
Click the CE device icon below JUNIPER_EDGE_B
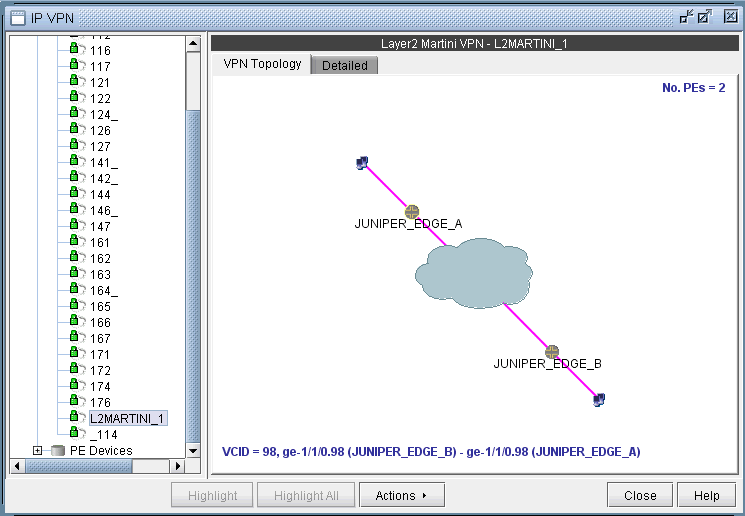tap(599, 400)
